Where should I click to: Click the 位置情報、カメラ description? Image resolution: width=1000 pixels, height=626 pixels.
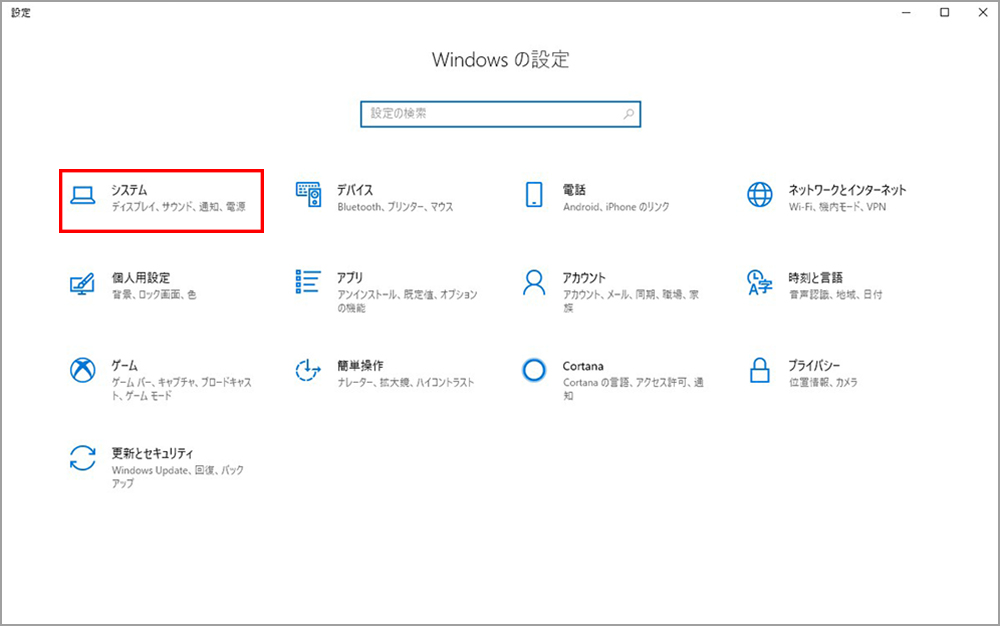click(823, 382)
